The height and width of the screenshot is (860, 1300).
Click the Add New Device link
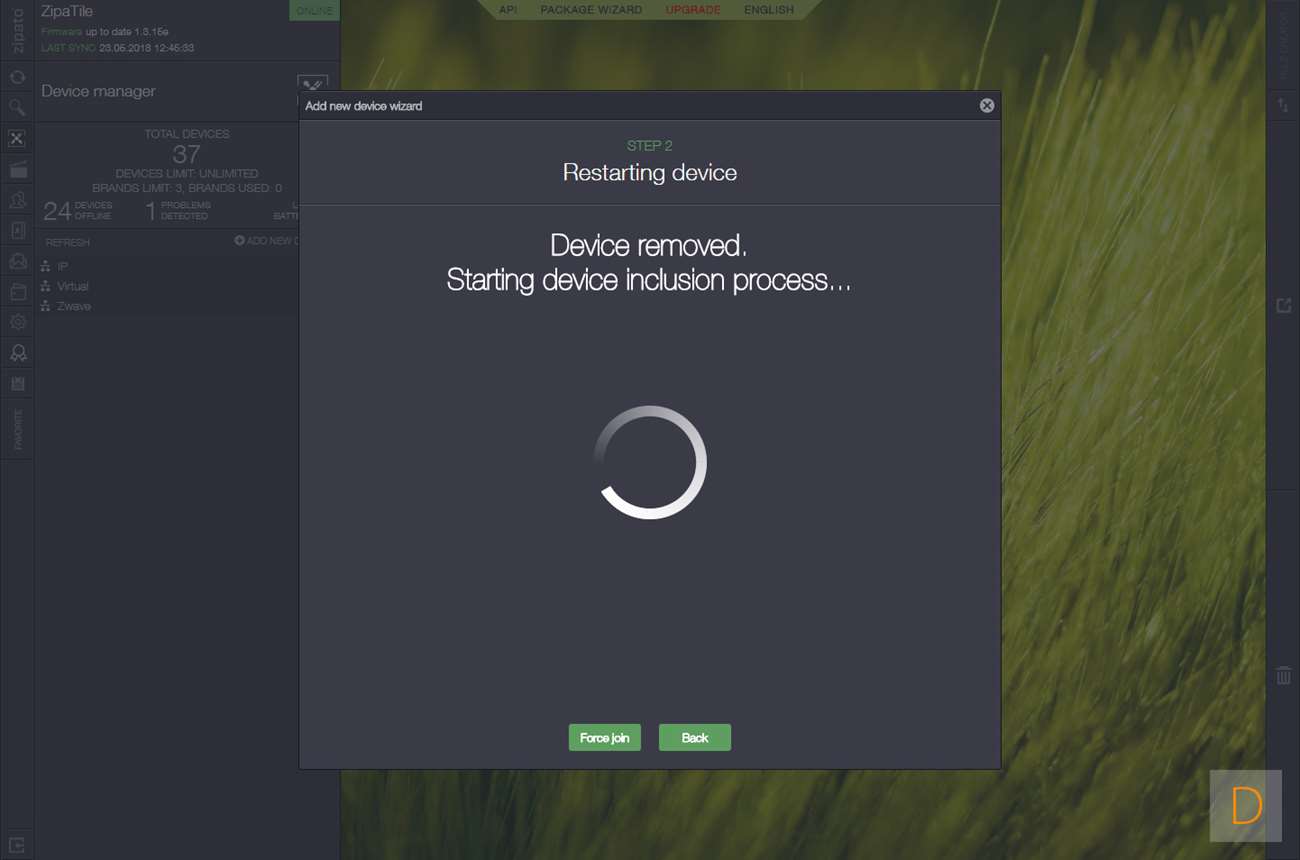click(x=267, y=241)
